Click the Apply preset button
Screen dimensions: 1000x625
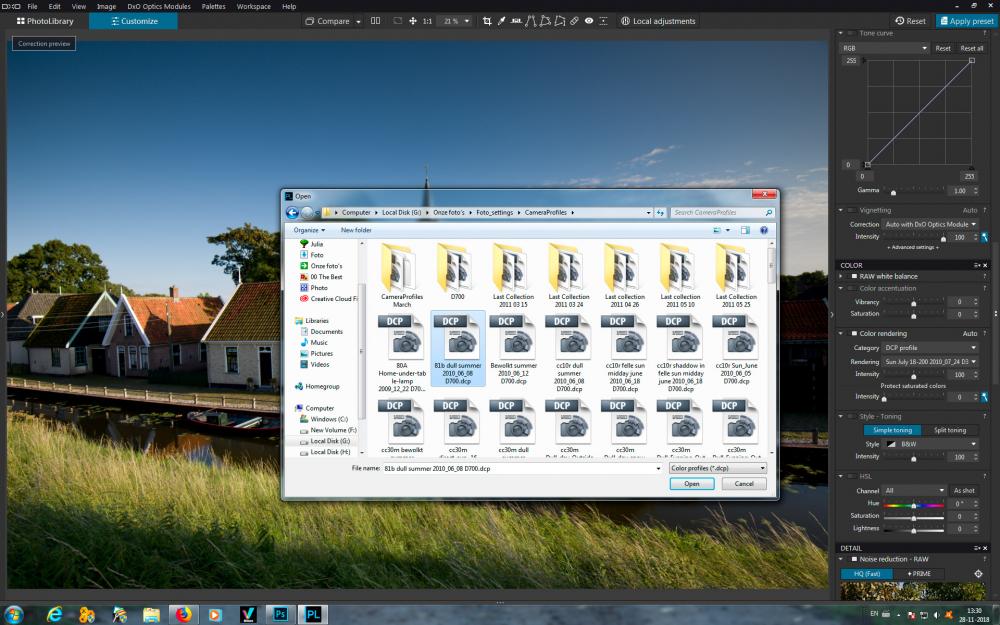click(966, 21)
